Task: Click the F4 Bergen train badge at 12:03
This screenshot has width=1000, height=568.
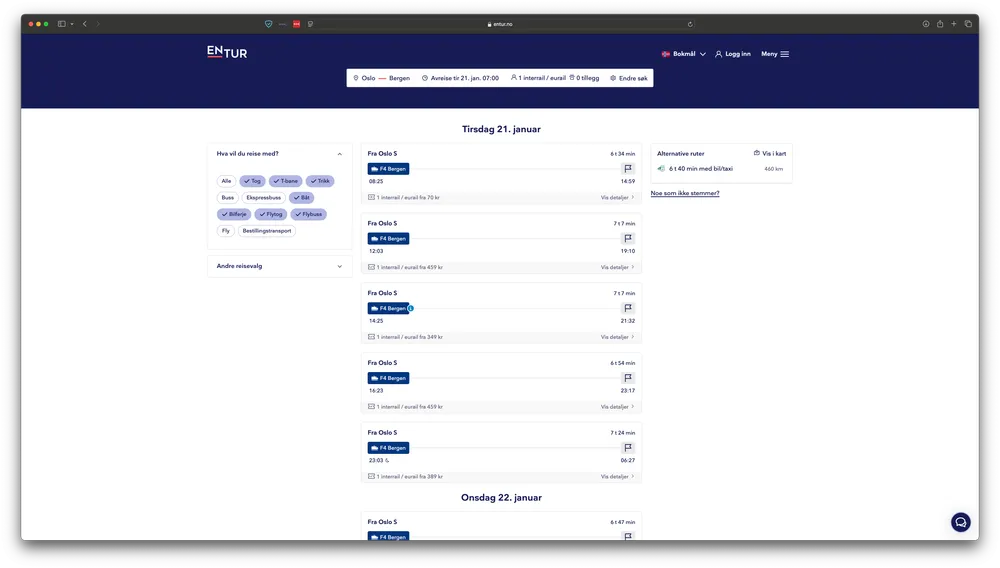Action: 389,239
